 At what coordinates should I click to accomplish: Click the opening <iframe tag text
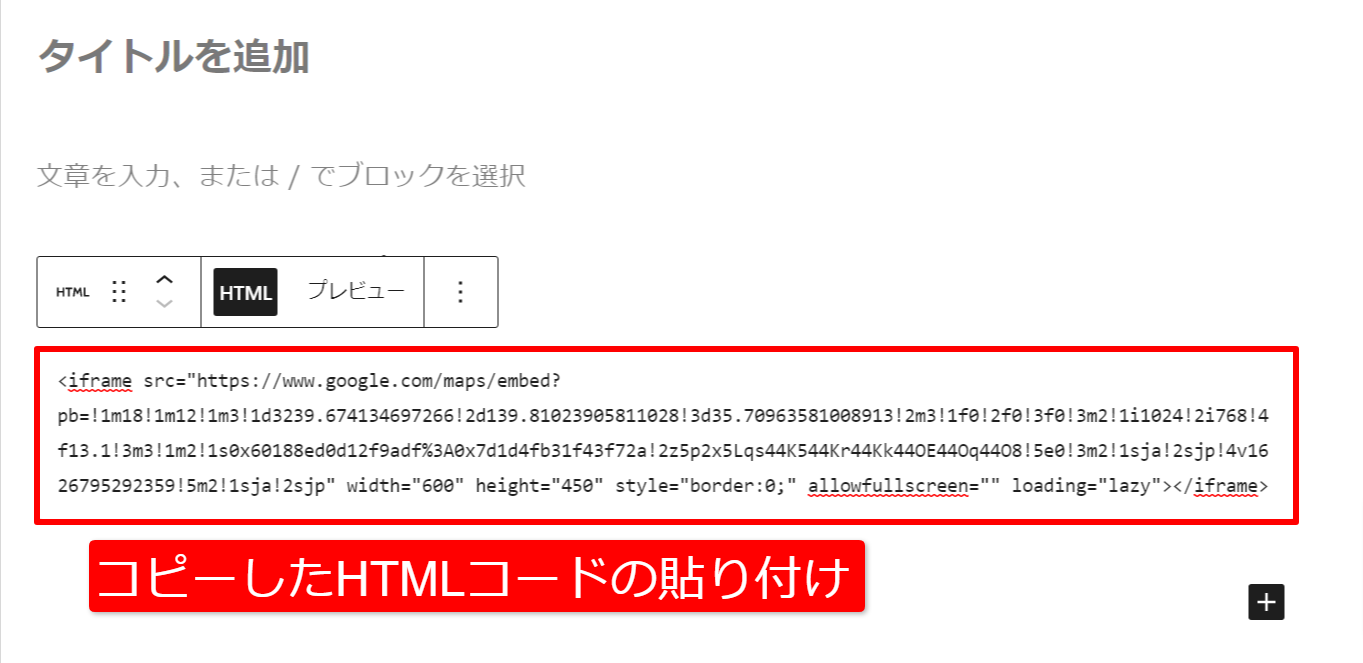[95, 382]
